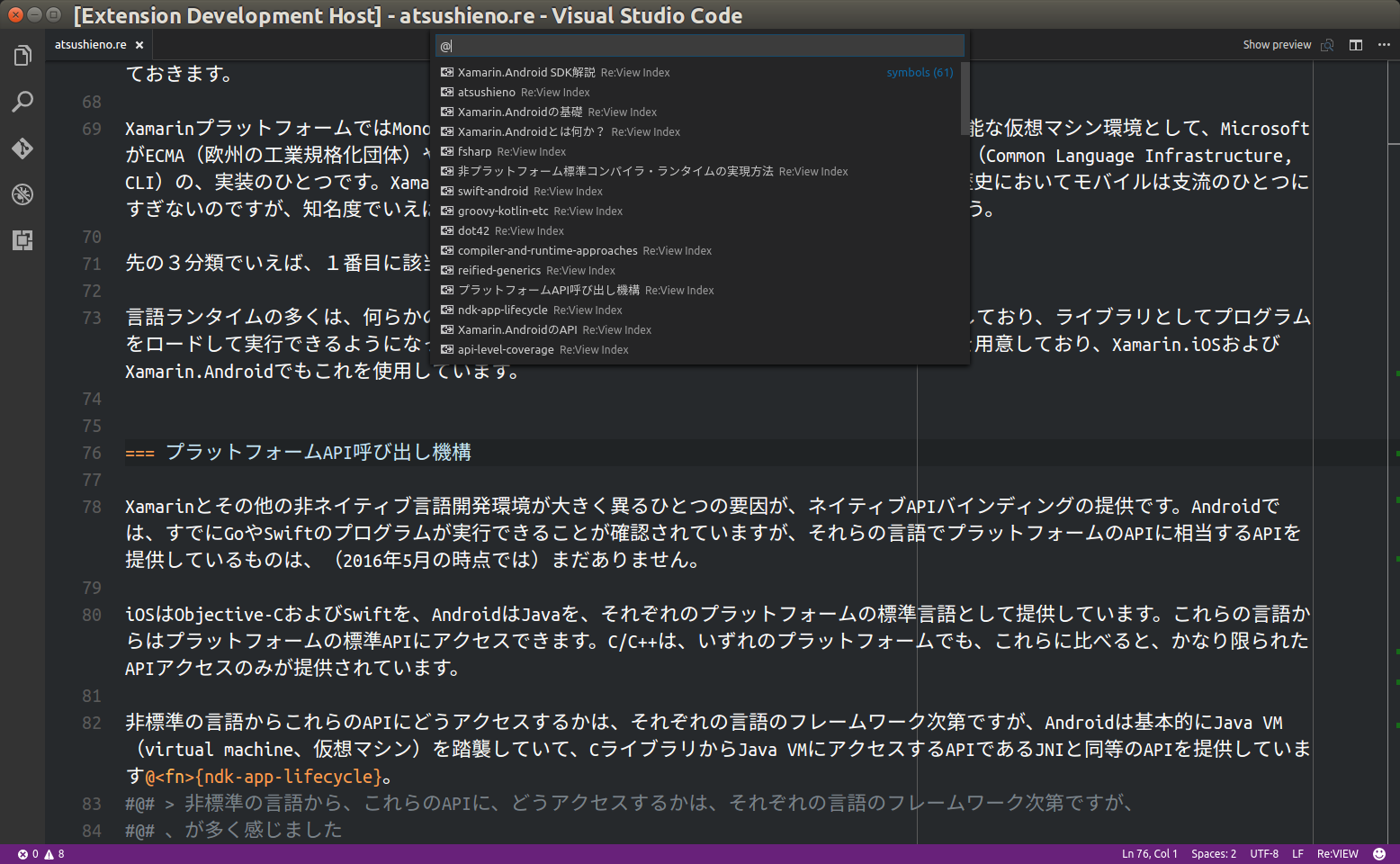The width and height of the screenshot is (1400, 864).
Task: Split the editor with the split icon
Action: click(1356, 45)
